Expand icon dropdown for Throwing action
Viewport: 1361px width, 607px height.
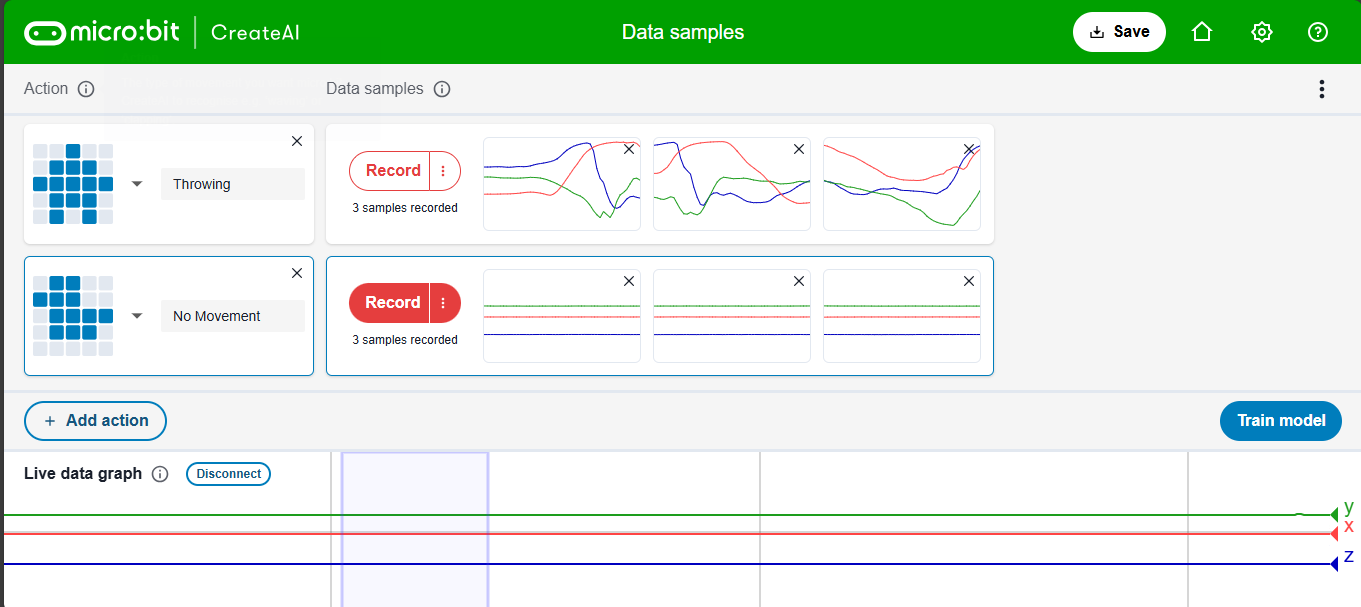click(x=138, y=184)
